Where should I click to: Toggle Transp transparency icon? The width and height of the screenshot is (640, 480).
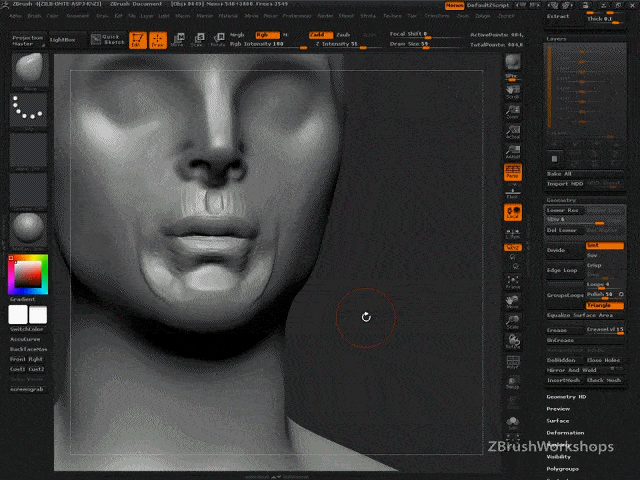pyautogui.click(x=513, y=382)
